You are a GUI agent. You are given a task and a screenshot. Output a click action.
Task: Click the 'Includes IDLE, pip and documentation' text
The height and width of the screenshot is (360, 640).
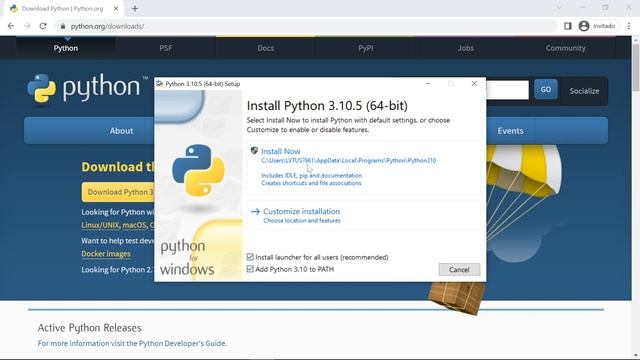(x=311, y=176)
